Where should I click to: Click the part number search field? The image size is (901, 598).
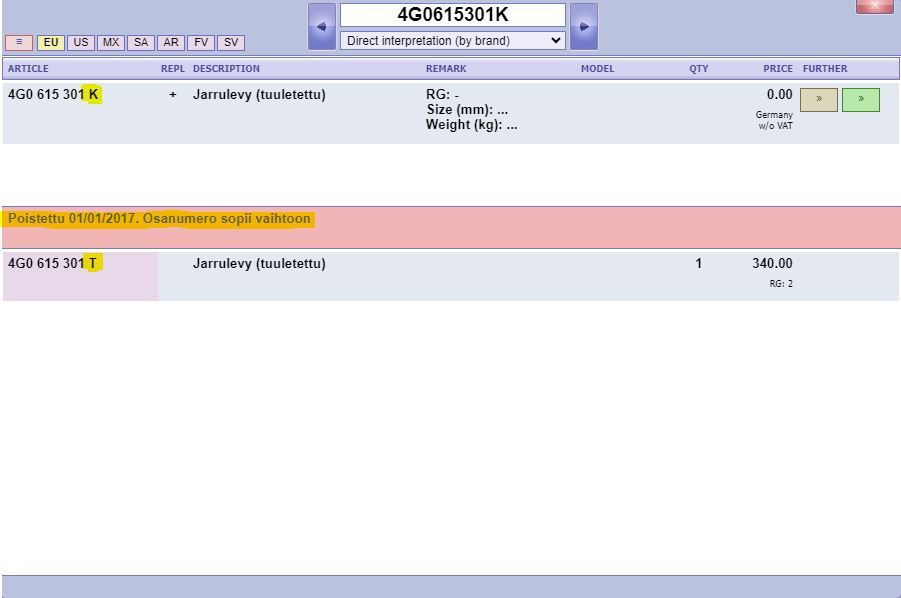pos(452,15)
